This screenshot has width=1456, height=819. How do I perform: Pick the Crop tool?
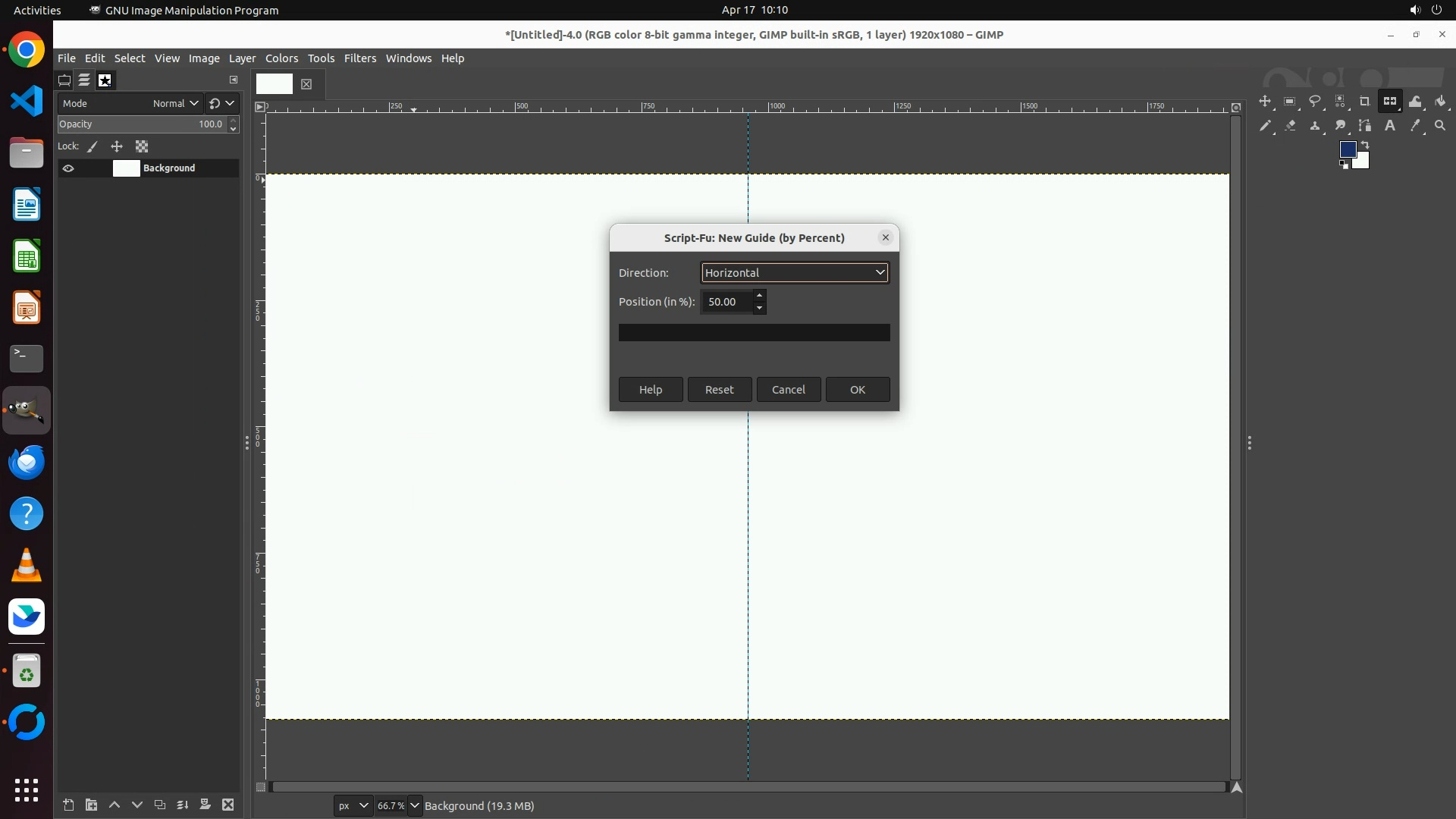tap(1365, 102)
